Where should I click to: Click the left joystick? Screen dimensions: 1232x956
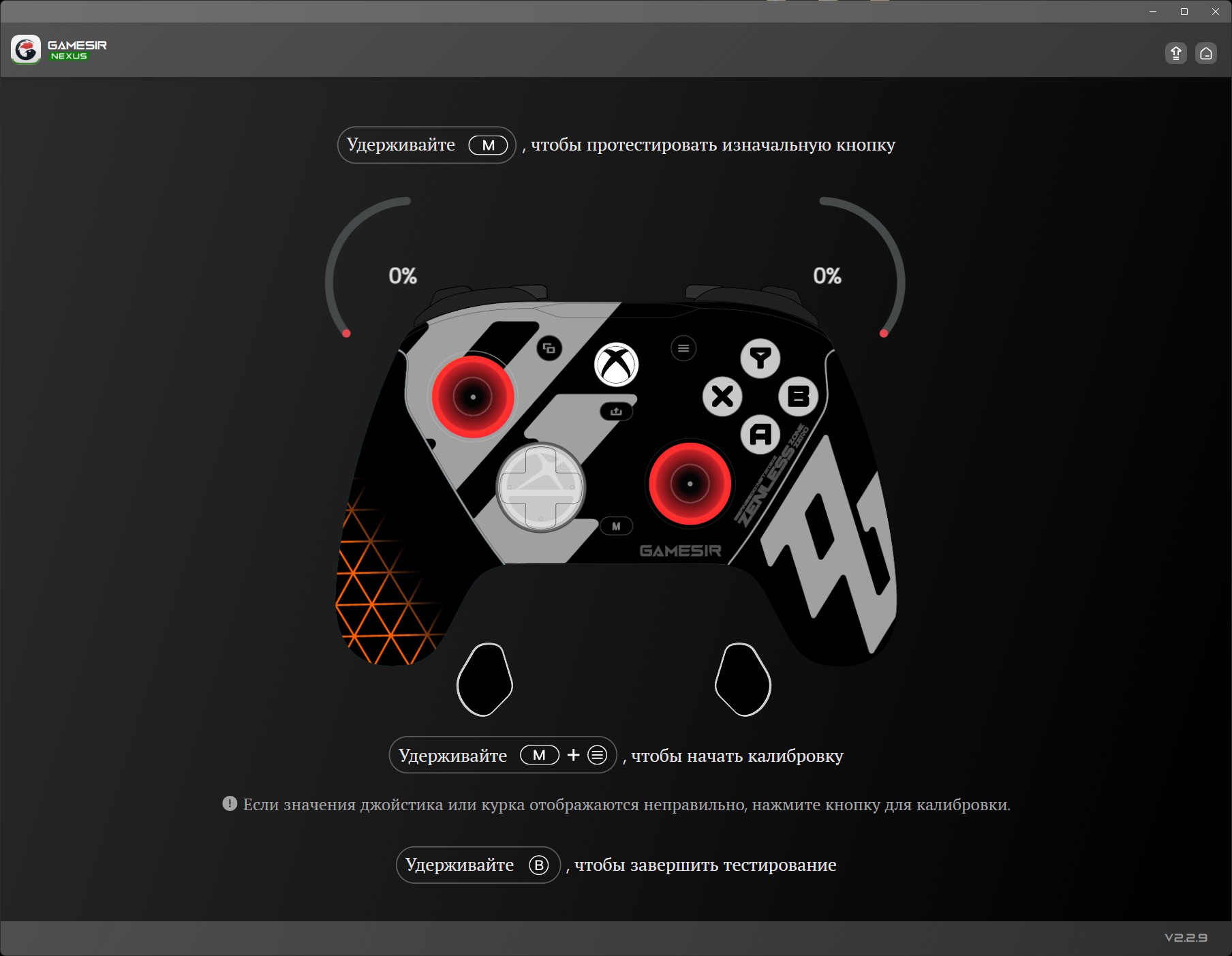pyautogui.click(x=473, y=397)
